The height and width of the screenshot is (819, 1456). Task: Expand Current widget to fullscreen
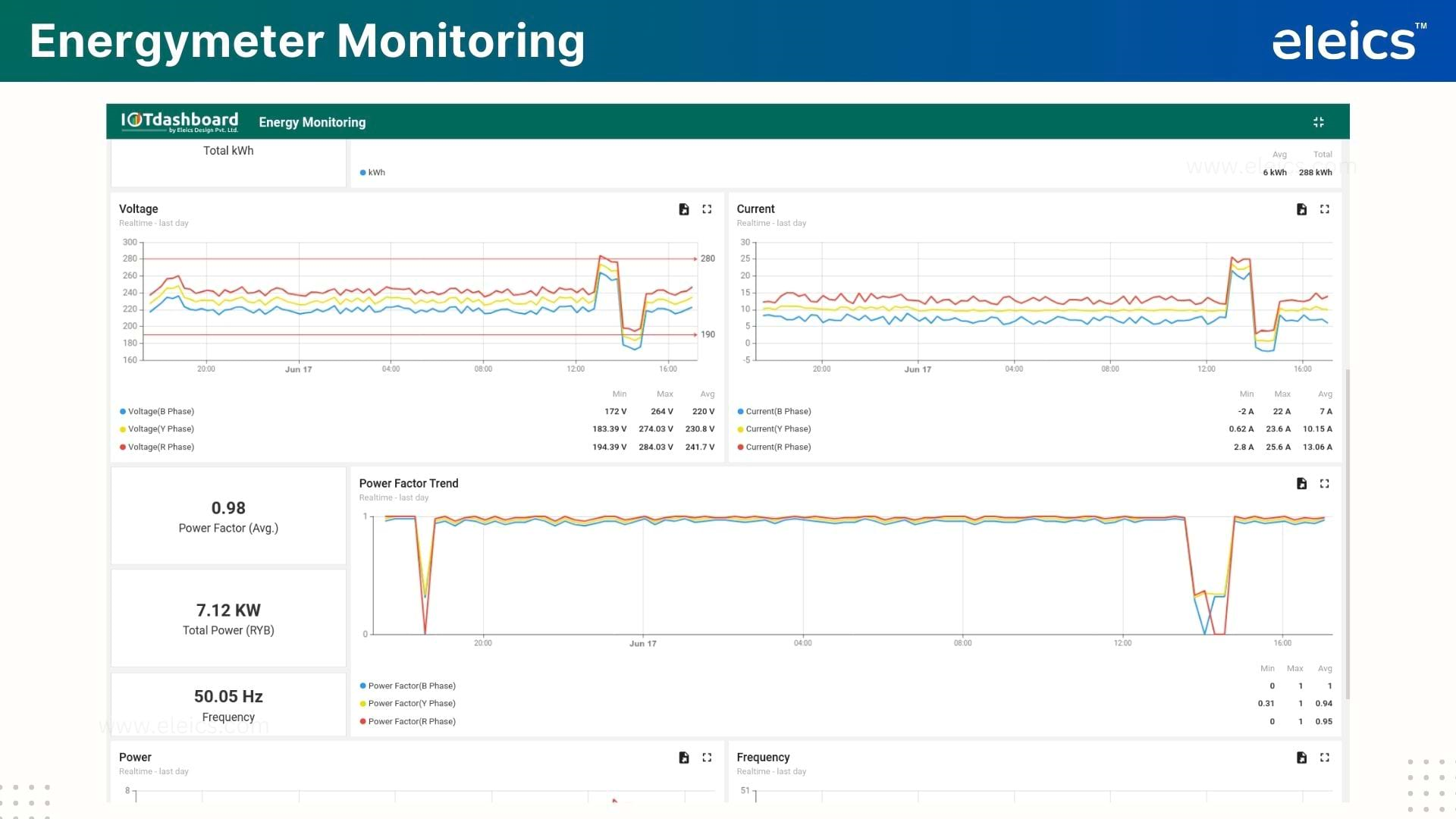(1325, 209)
